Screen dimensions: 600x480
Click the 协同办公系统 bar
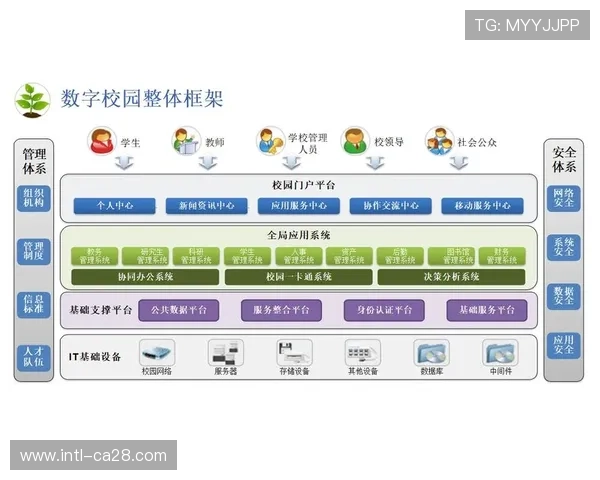pos(145,277)
